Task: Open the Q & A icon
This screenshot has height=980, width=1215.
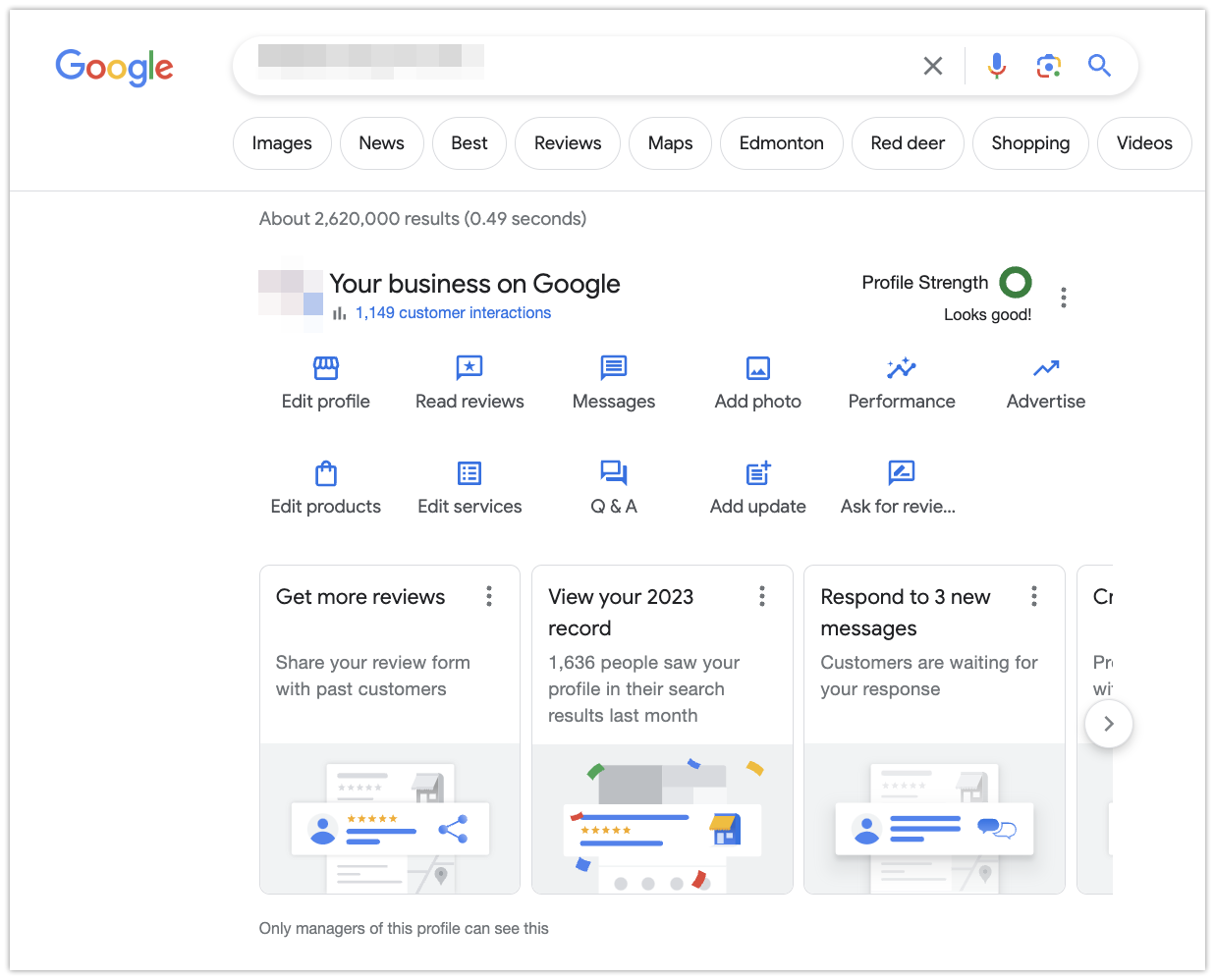Action: coord(614,473)
